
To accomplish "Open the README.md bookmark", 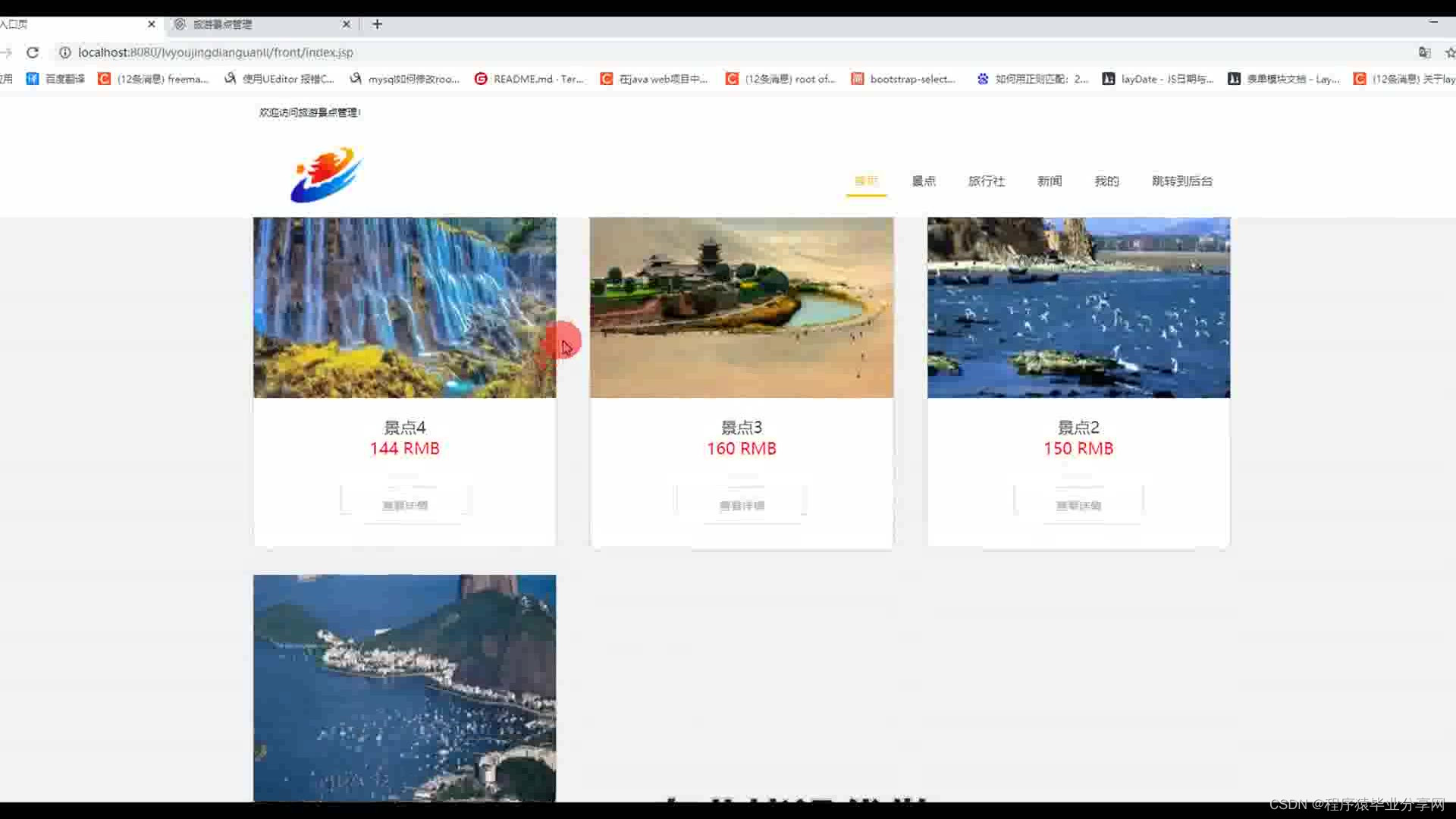I will click(x=529, y=79).
